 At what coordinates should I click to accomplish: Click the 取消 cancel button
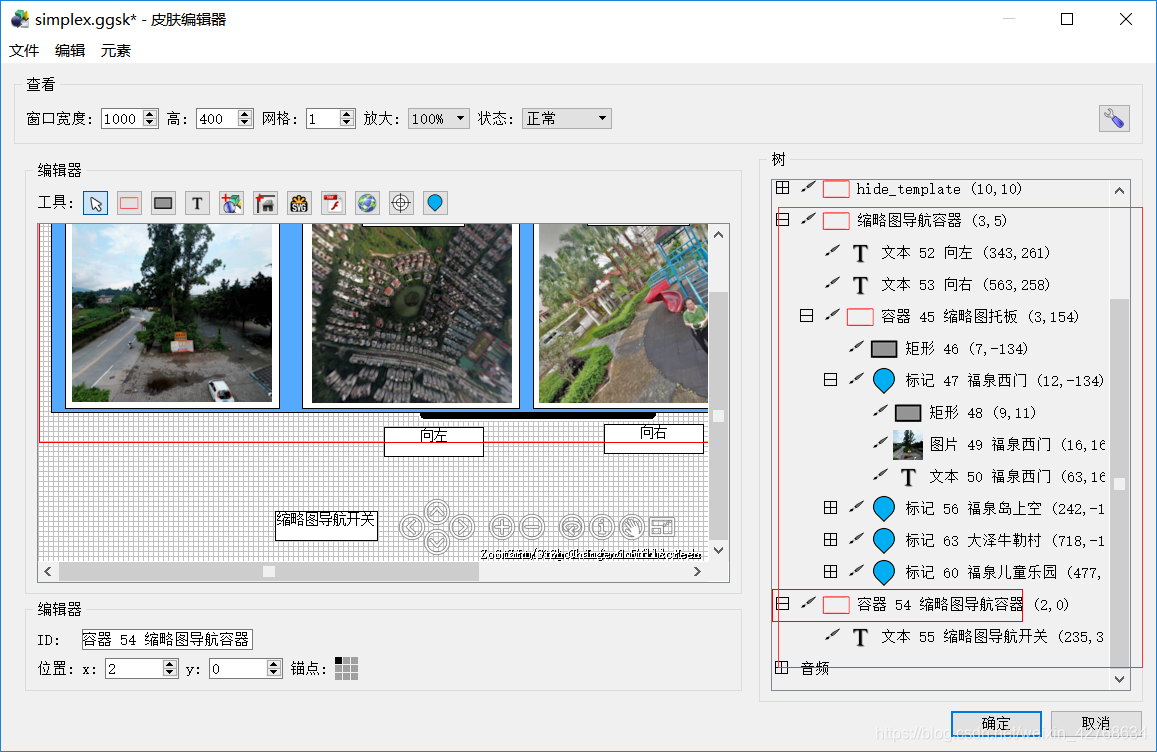(1096, 723)
